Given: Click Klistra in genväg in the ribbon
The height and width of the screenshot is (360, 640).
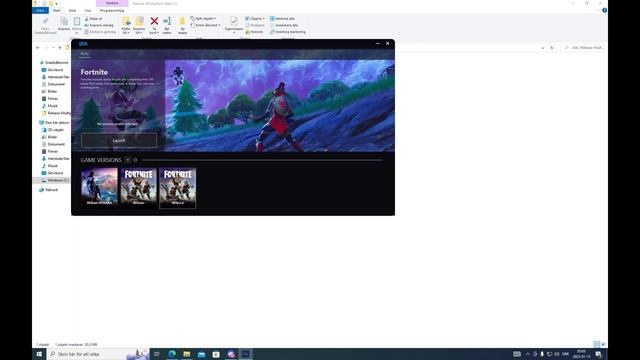Looking at the screenshot, I should tap(100, 32).
